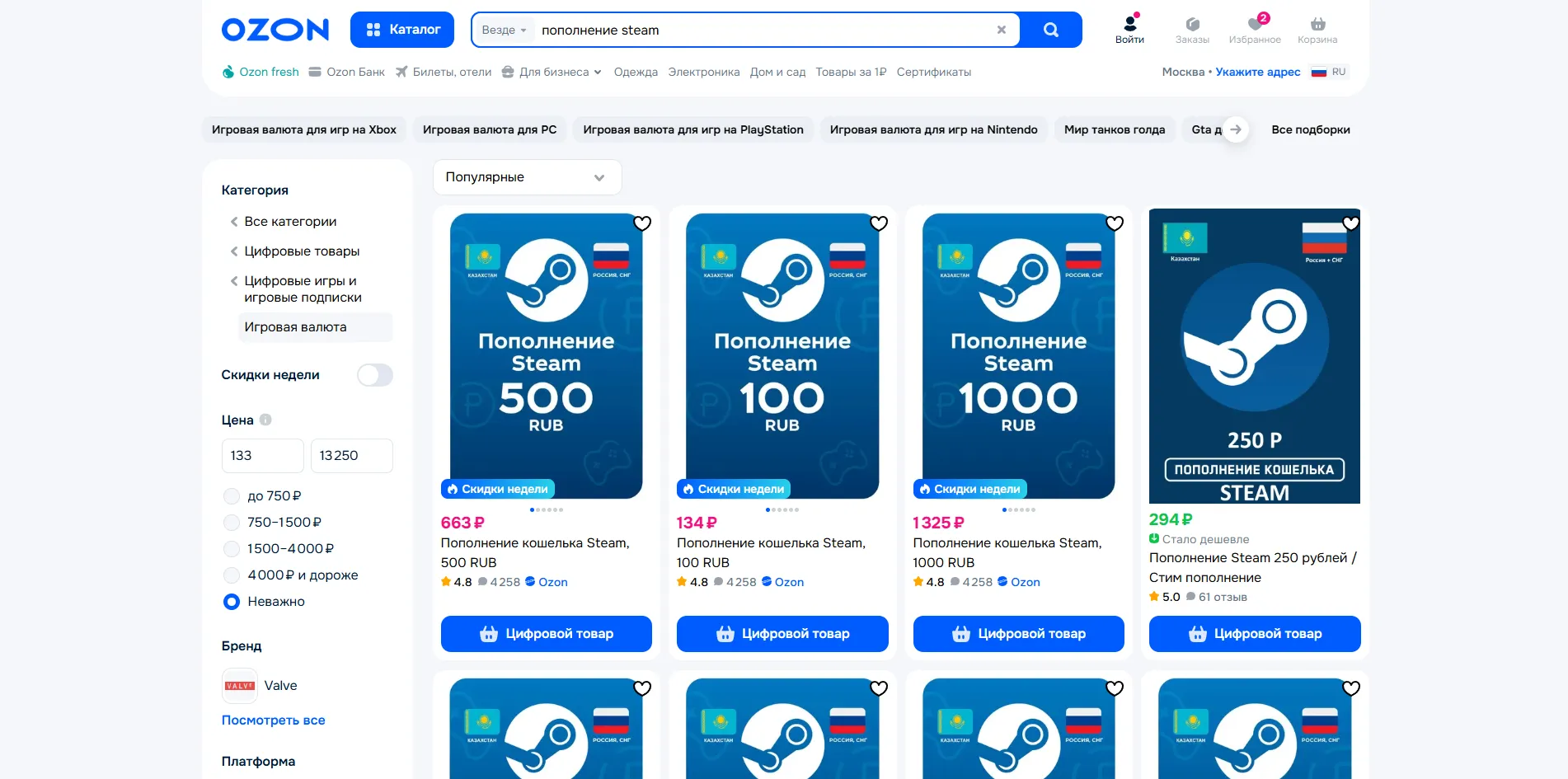Clear the search field with X icon

click(1001, 30)
